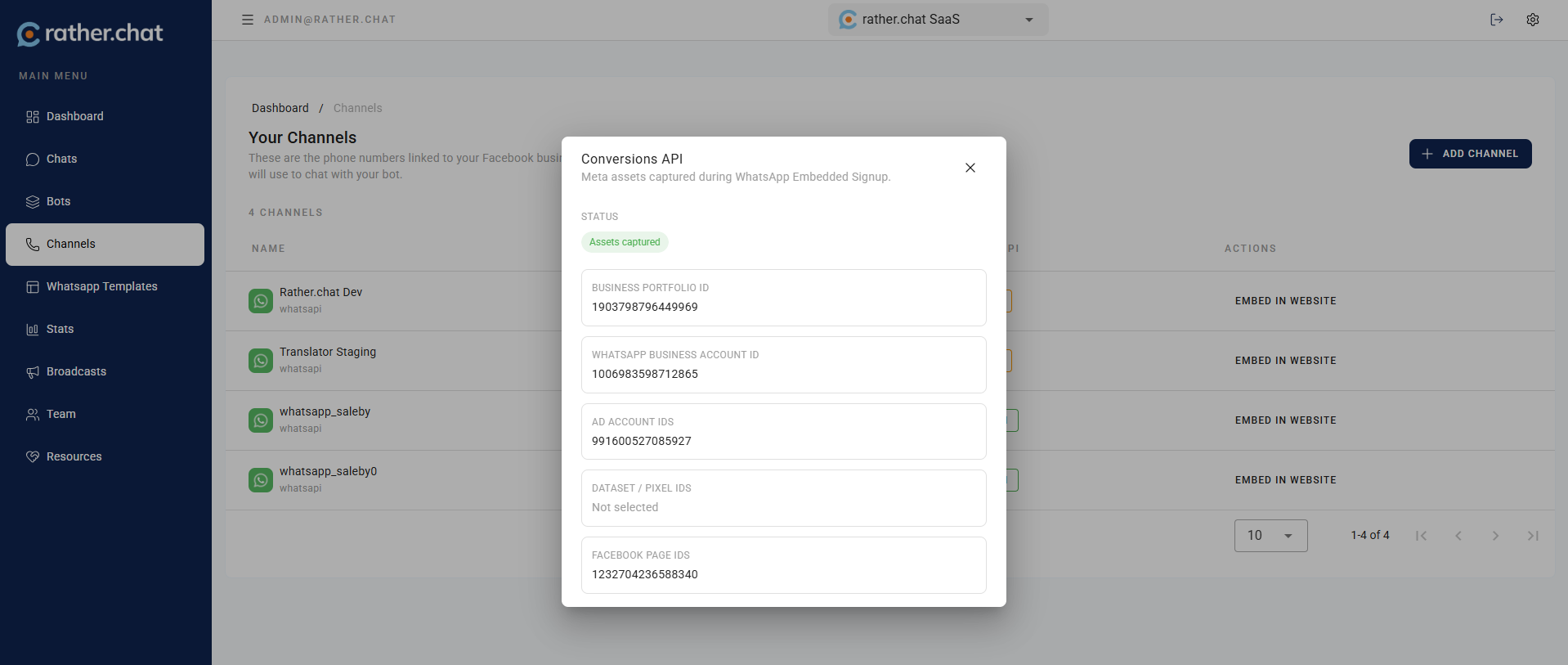Click the Dashboard grid icon

[33, 117]
